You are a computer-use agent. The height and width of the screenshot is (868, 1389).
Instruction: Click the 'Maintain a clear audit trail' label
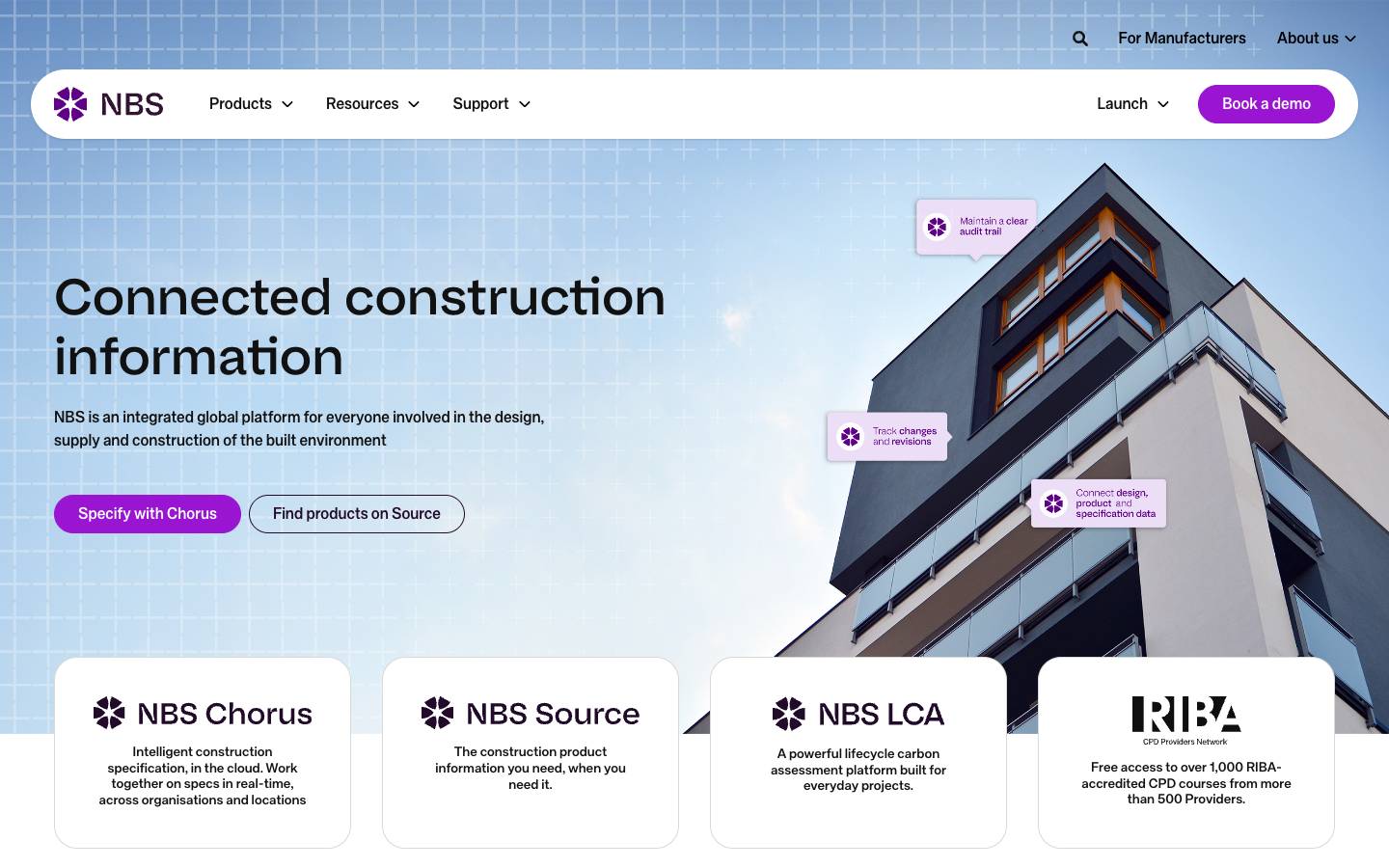point(994,227)
